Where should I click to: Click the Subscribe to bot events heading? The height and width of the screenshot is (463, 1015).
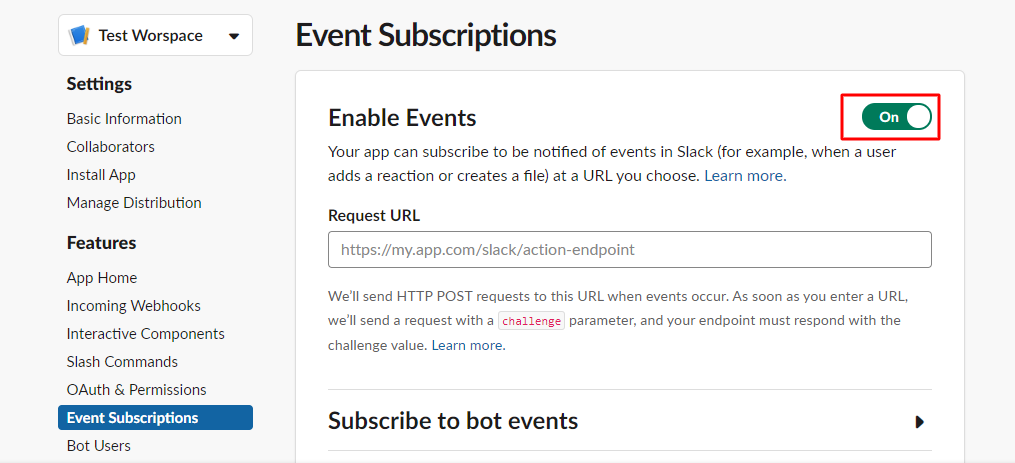click(453, 421)
